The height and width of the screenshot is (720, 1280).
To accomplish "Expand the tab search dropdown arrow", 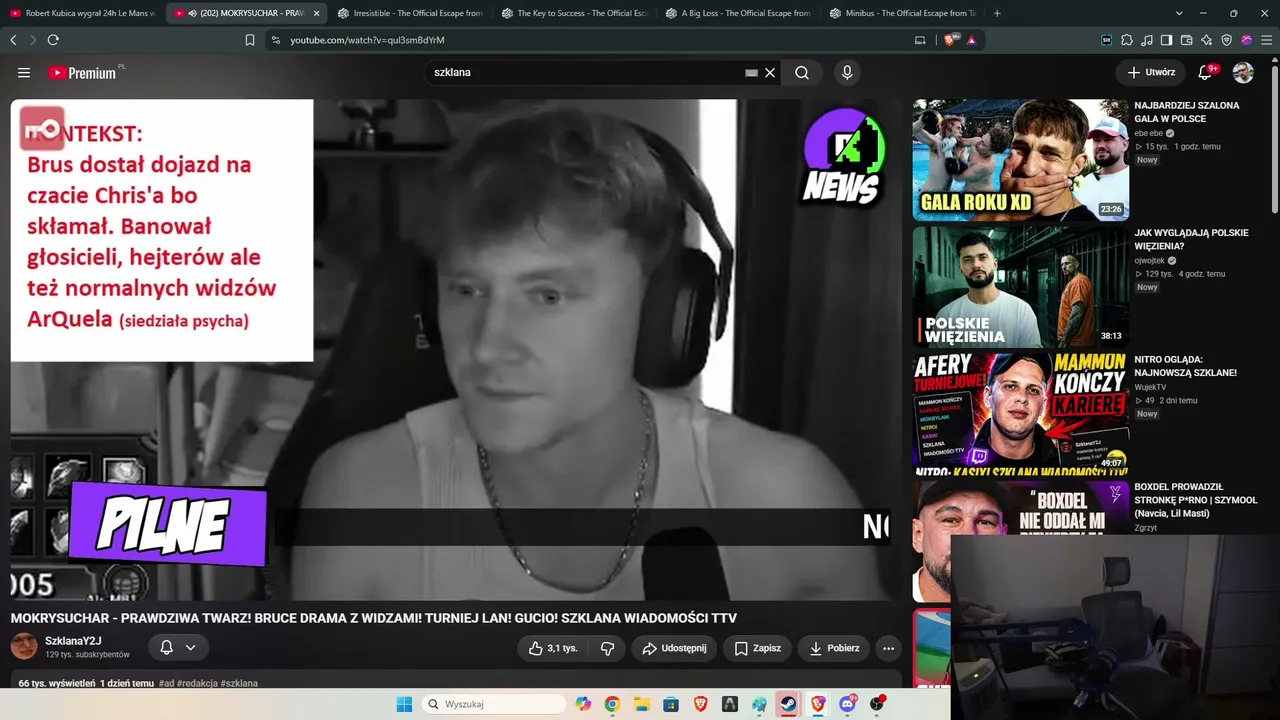I will [1179, 13].
